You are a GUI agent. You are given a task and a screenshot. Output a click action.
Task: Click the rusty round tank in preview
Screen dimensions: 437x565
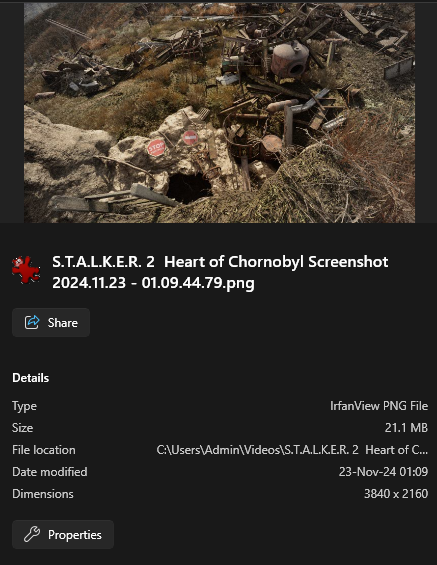[290, 58]
